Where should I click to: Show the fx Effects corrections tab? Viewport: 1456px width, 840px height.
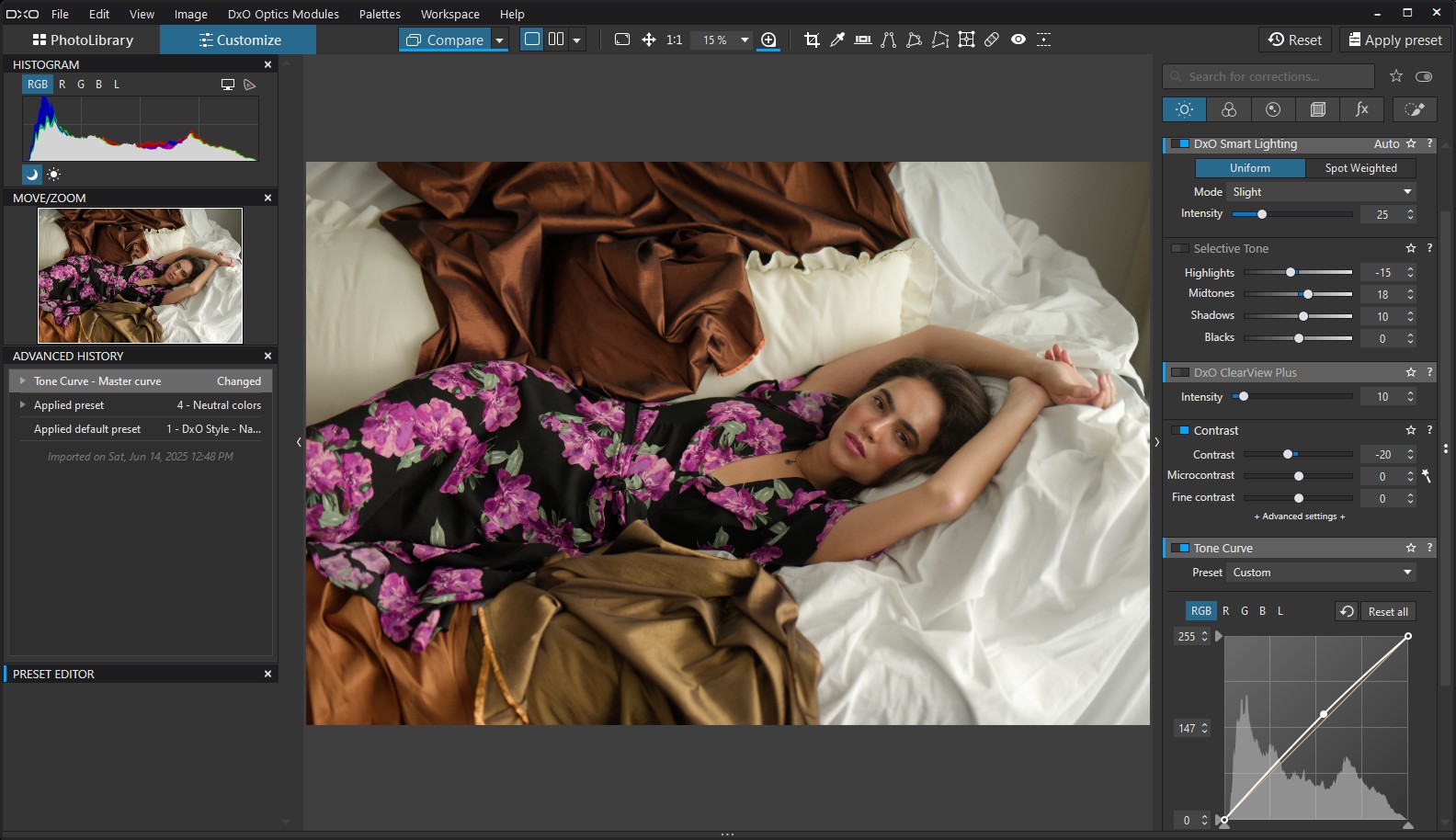pyautogui.click(x=1361, y=109)
